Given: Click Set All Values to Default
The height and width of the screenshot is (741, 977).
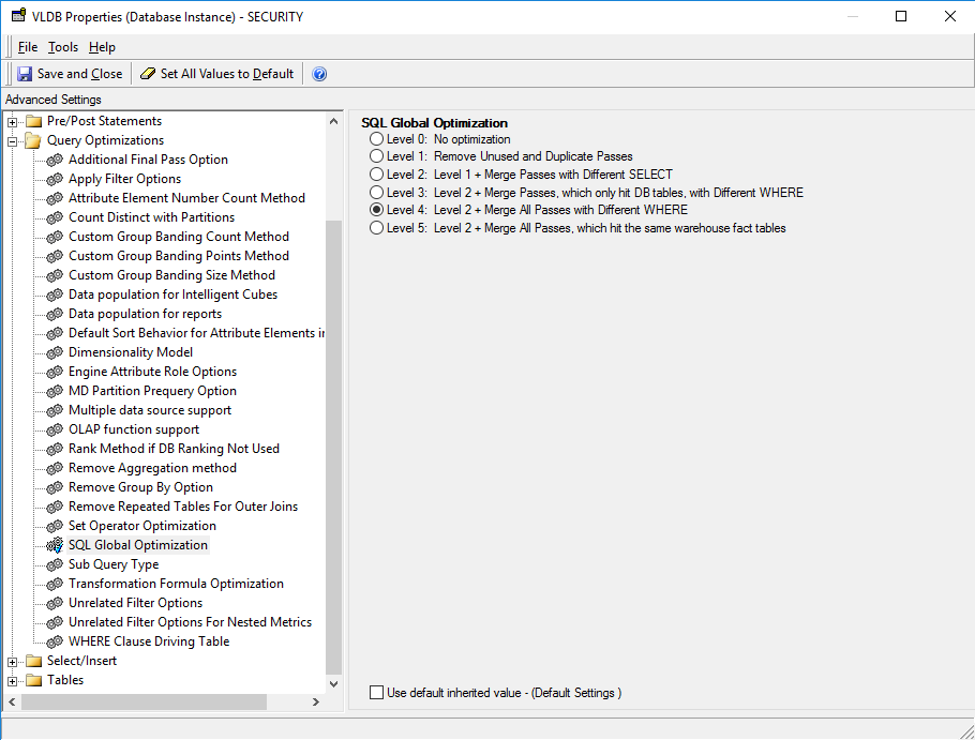Looking at the screenshot, I should tap(216, 73).
